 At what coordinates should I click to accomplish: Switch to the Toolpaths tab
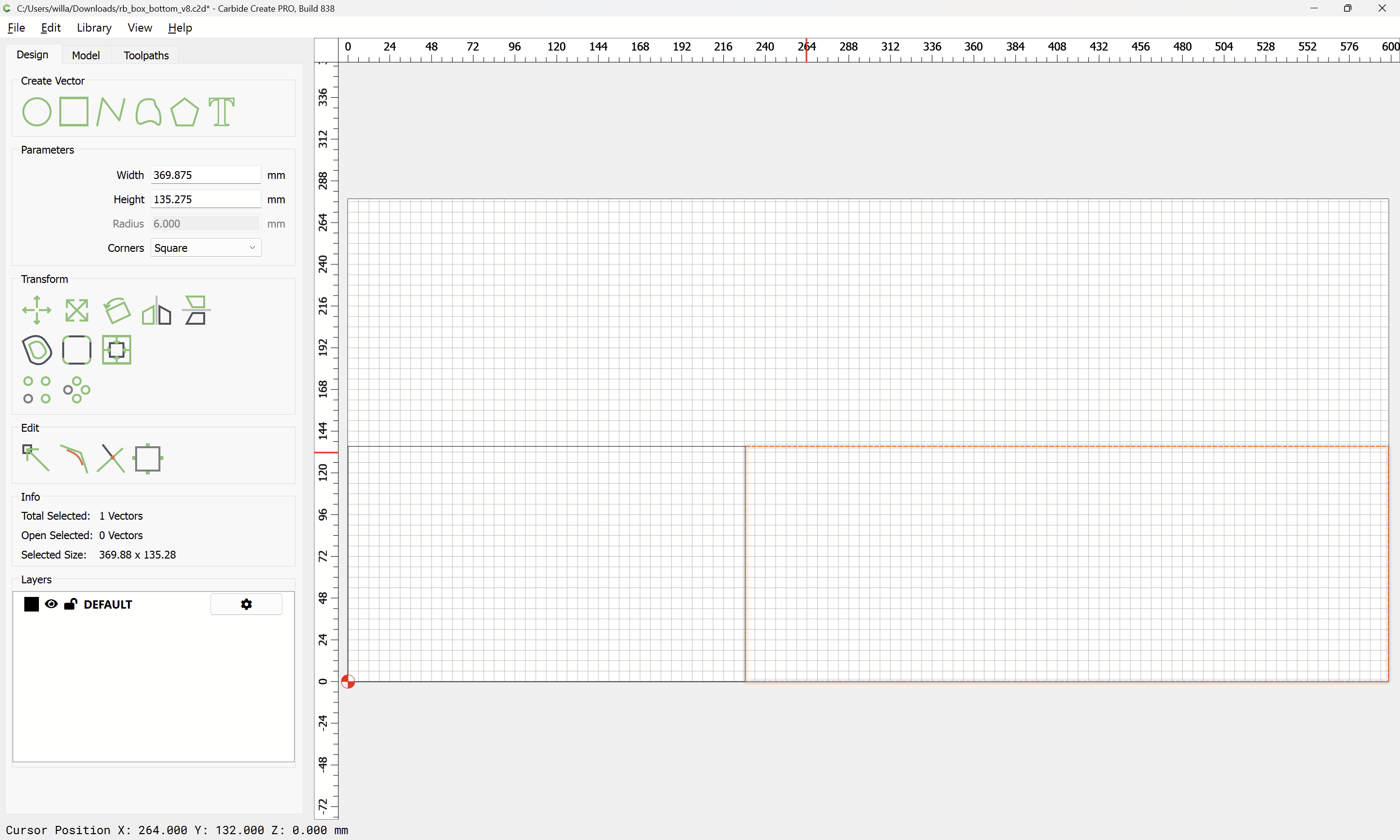point(146,55)
